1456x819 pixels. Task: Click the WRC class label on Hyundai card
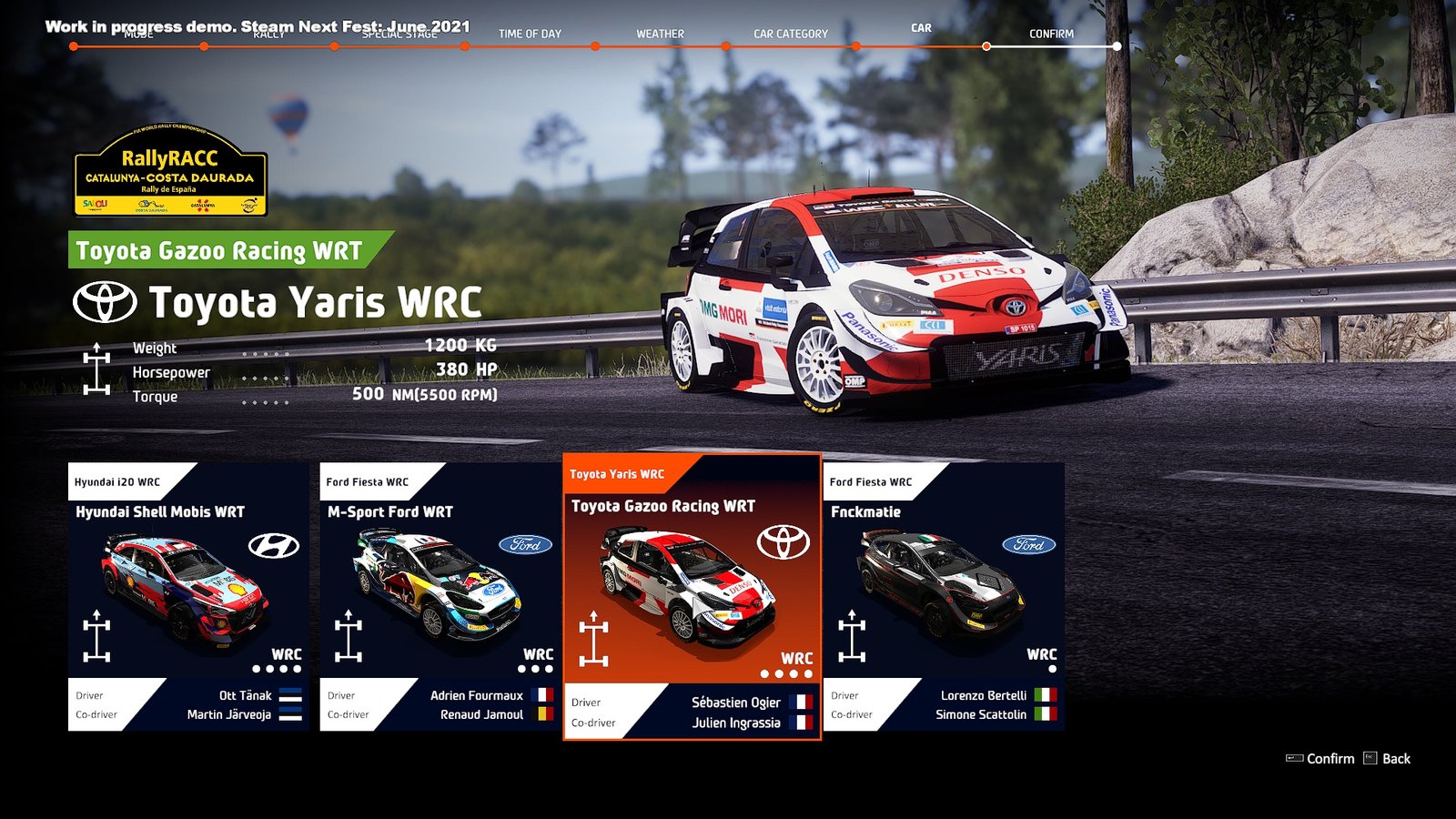pos(287,654)
